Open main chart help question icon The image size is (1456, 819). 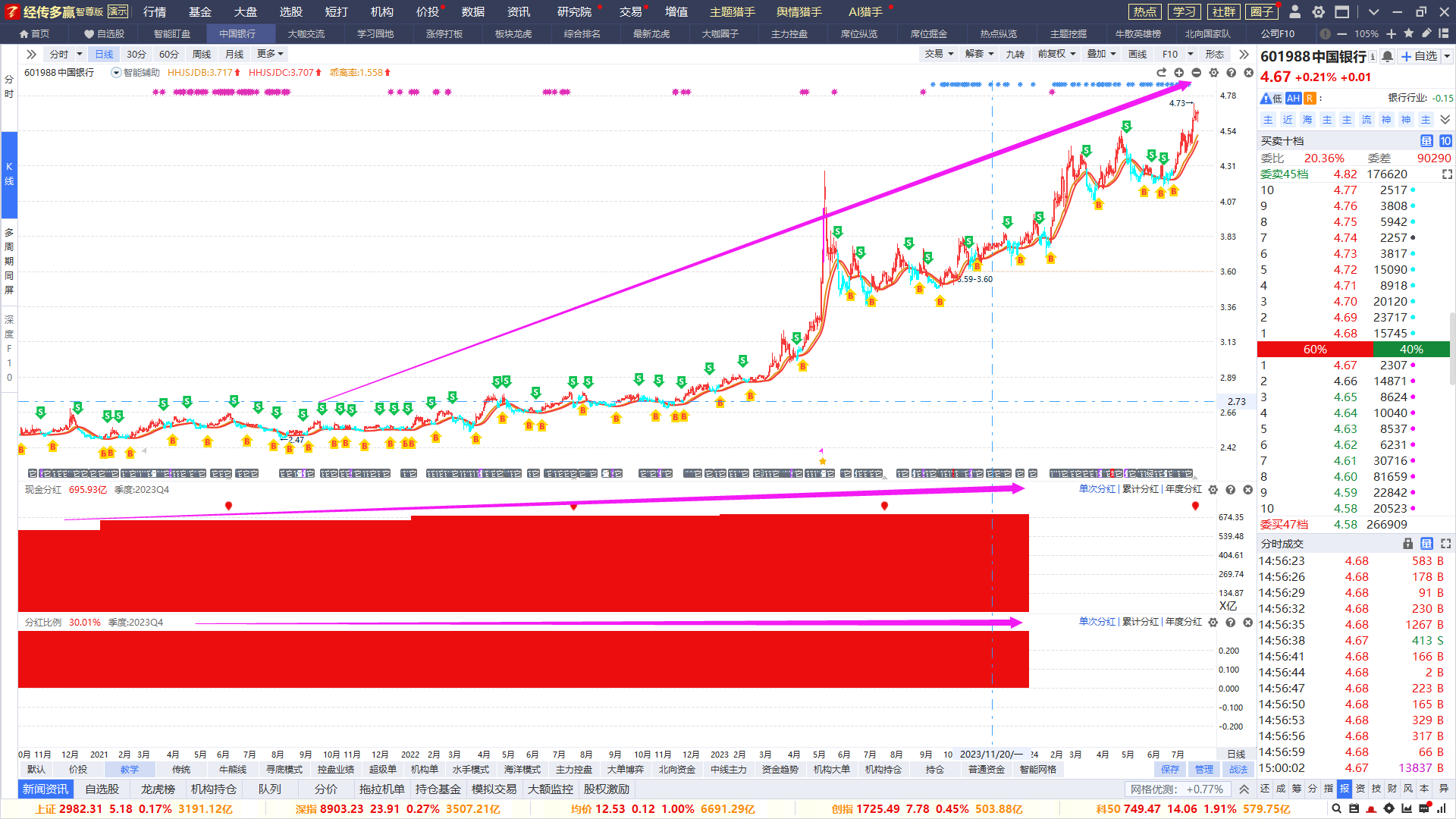click(1232, 73)
